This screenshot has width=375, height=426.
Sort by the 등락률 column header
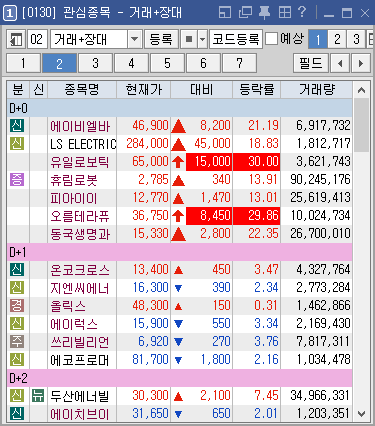click(x=257, y=90)
